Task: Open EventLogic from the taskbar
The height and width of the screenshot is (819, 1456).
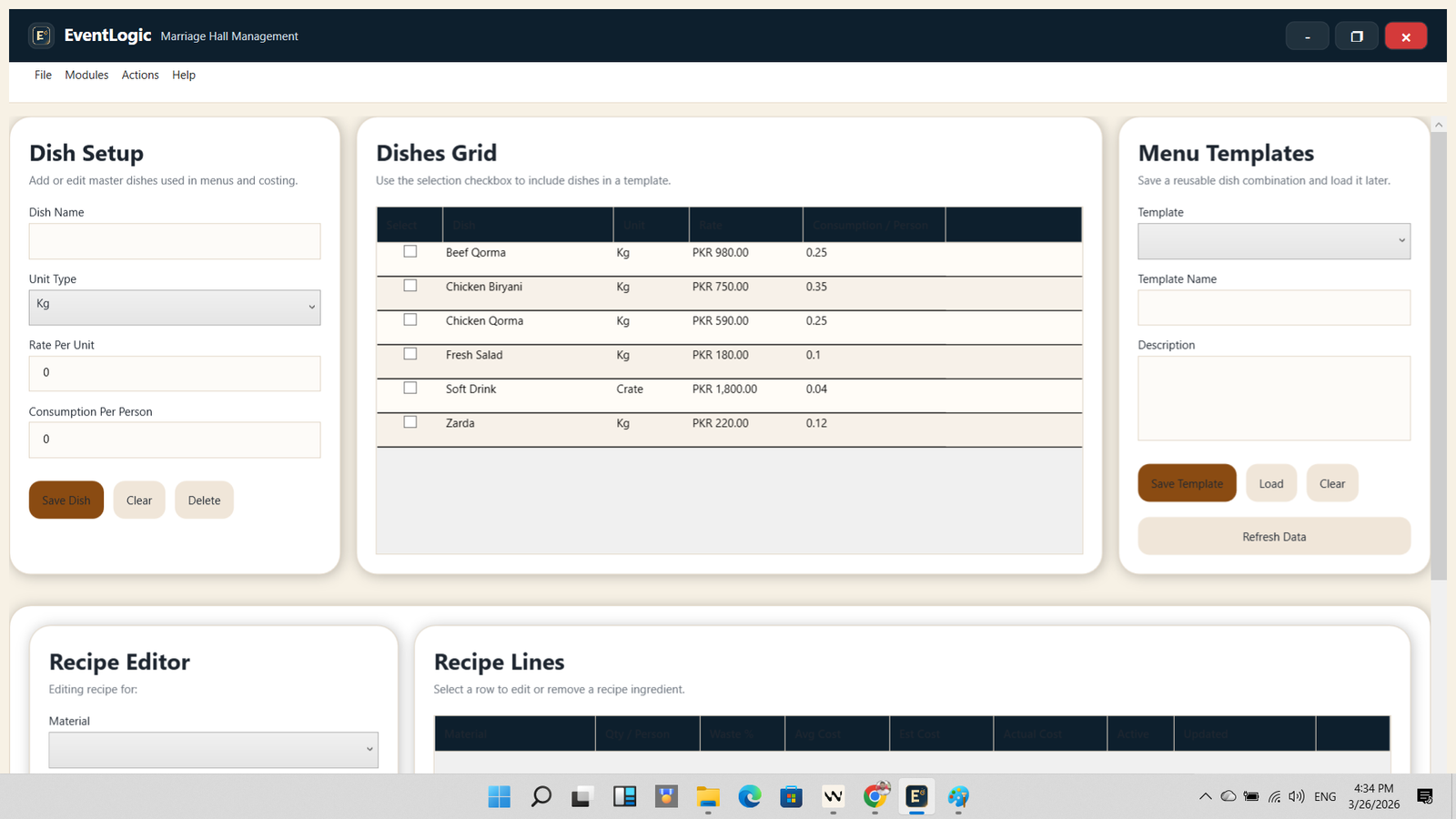Action: [x=916, y=796]
